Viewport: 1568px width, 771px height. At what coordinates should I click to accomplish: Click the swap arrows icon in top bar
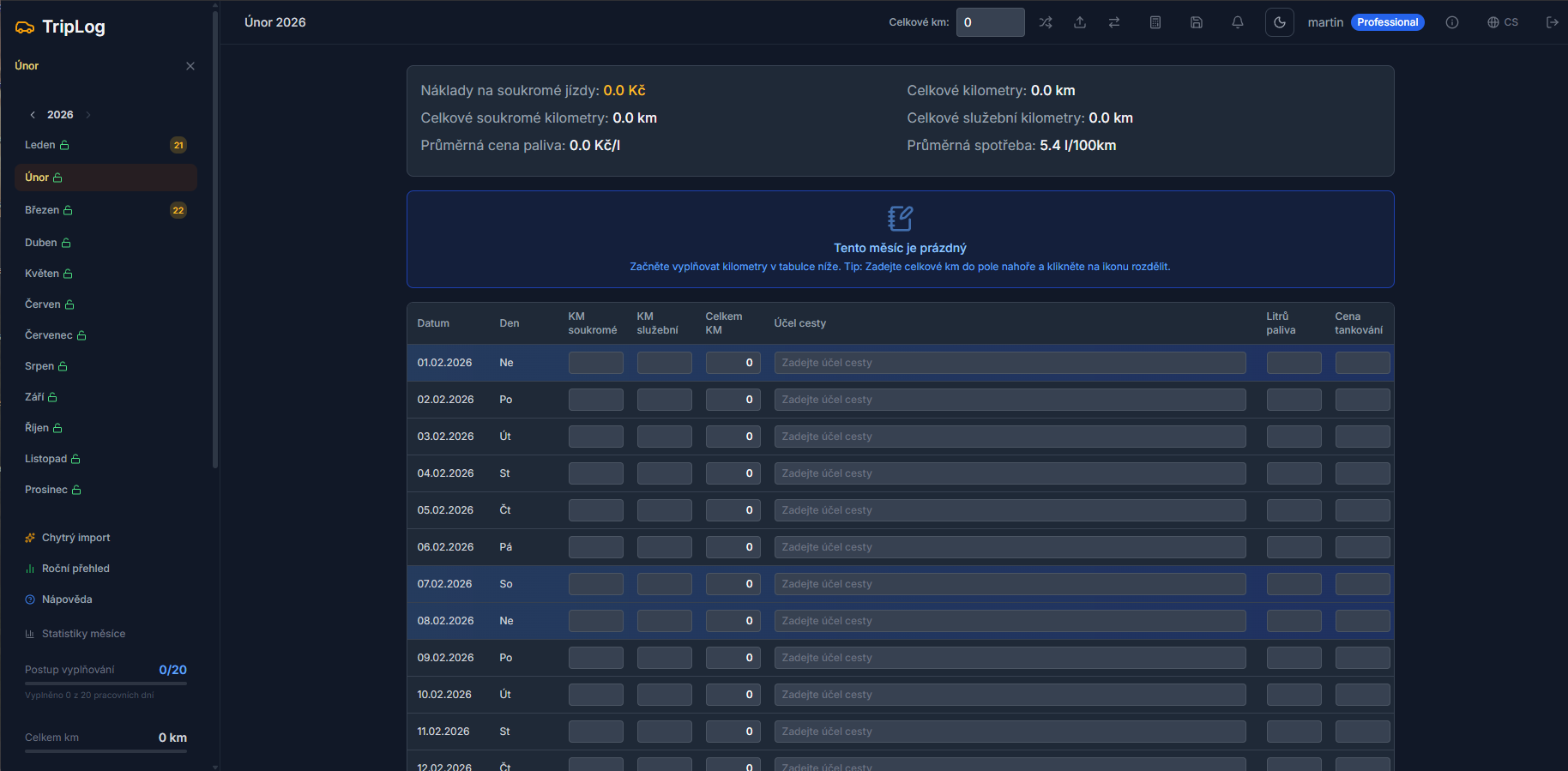(x=1114, y=22)
